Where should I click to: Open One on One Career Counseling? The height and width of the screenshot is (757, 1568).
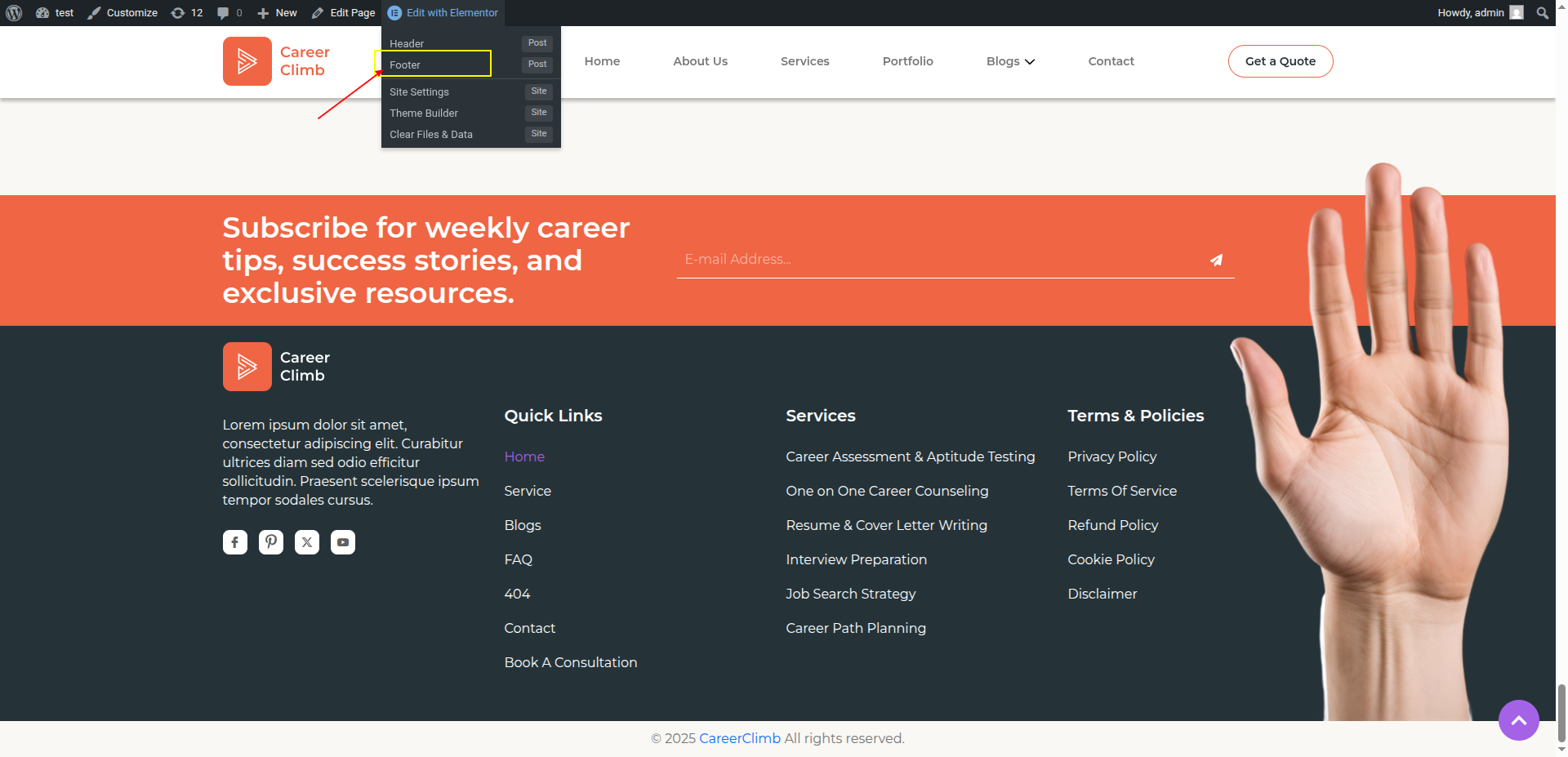click(x=887, y=491)
